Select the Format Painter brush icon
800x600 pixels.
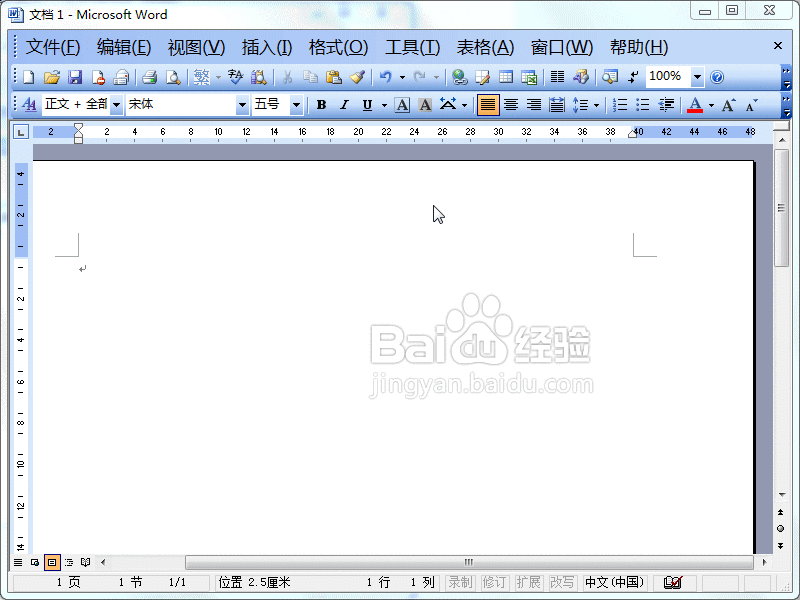pyautogui.click(x=357, y=77)
